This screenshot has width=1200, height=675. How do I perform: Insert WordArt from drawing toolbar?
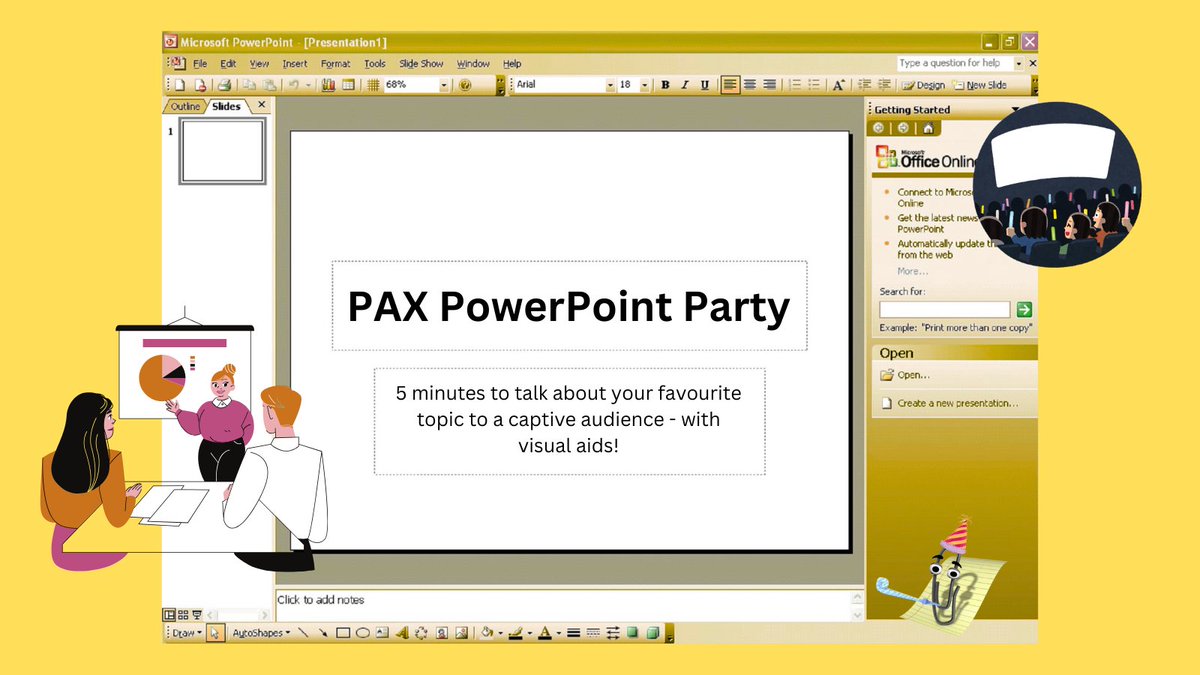[x=402, y=633]
